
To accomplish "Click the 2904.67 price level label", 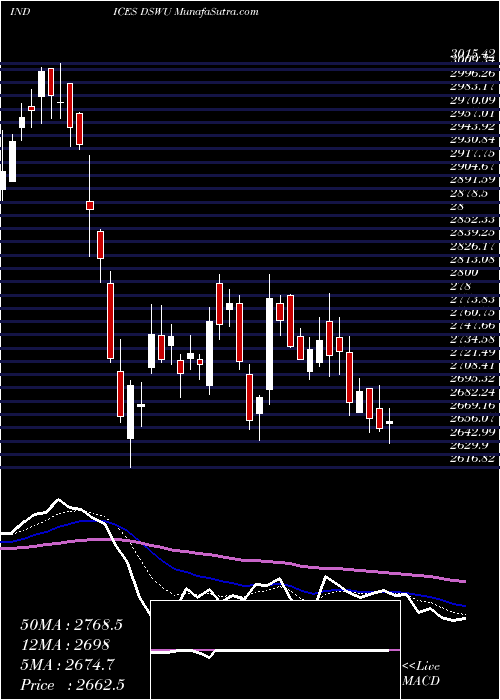I will (x=472, y=167).
